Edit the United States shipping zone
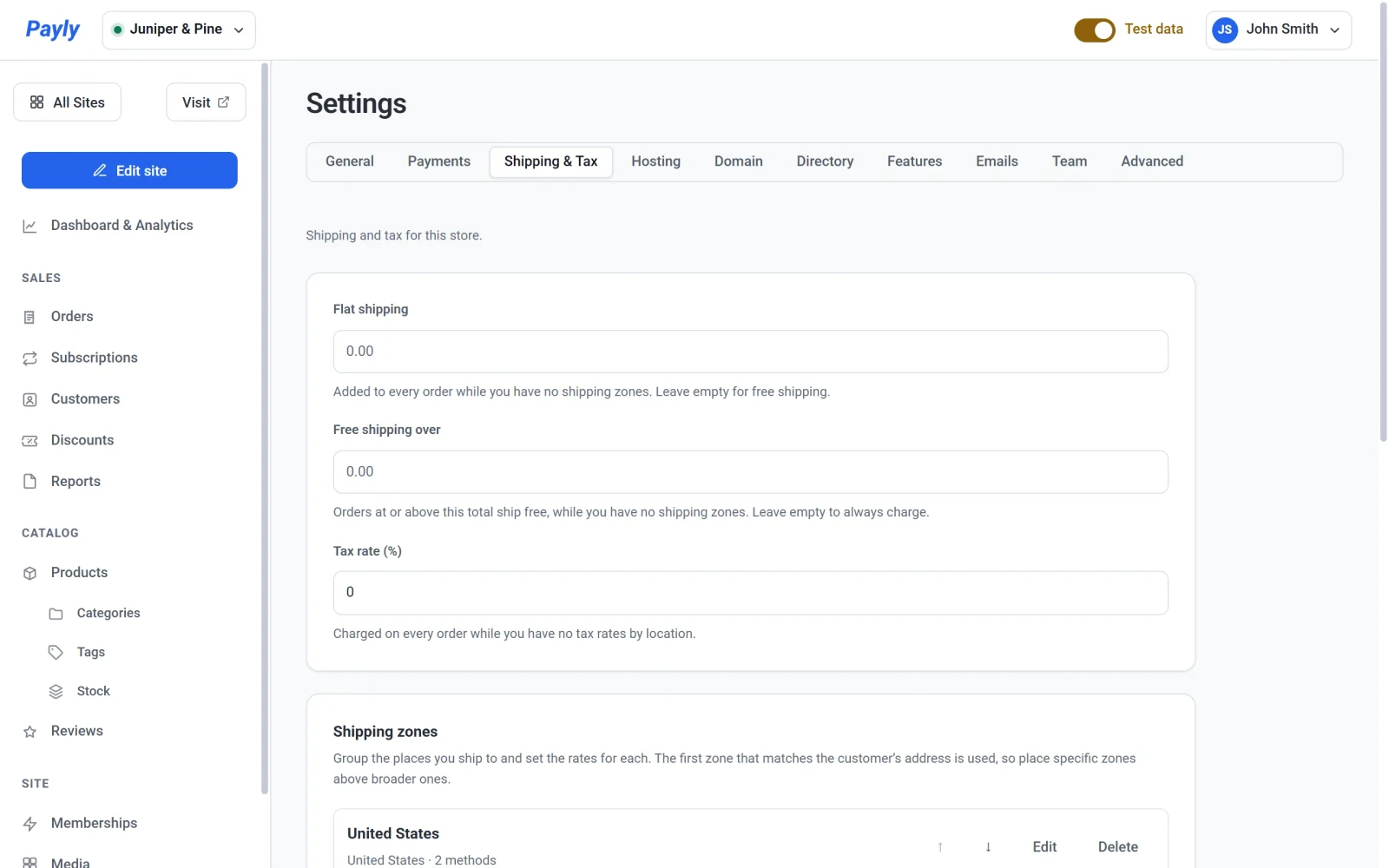Viewport: 1389px width, 868px height. (x=1044, y=847)
